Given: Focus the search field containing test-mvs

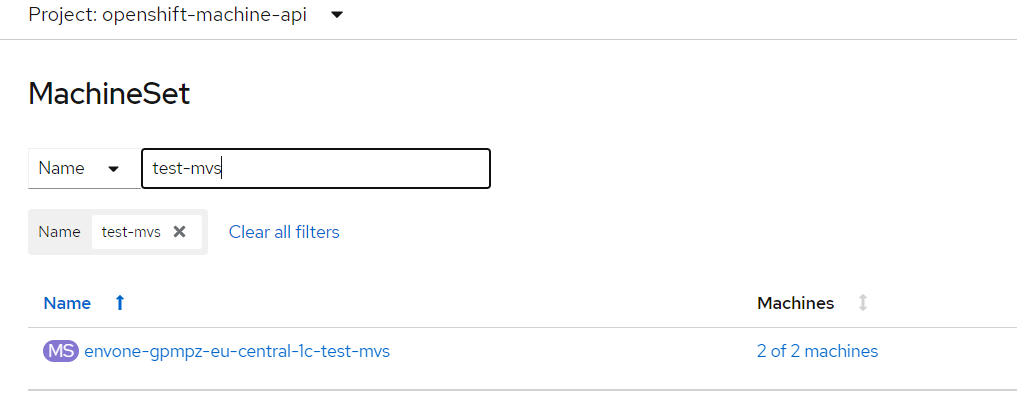Looking at the screenshot, I should (316, 169).
